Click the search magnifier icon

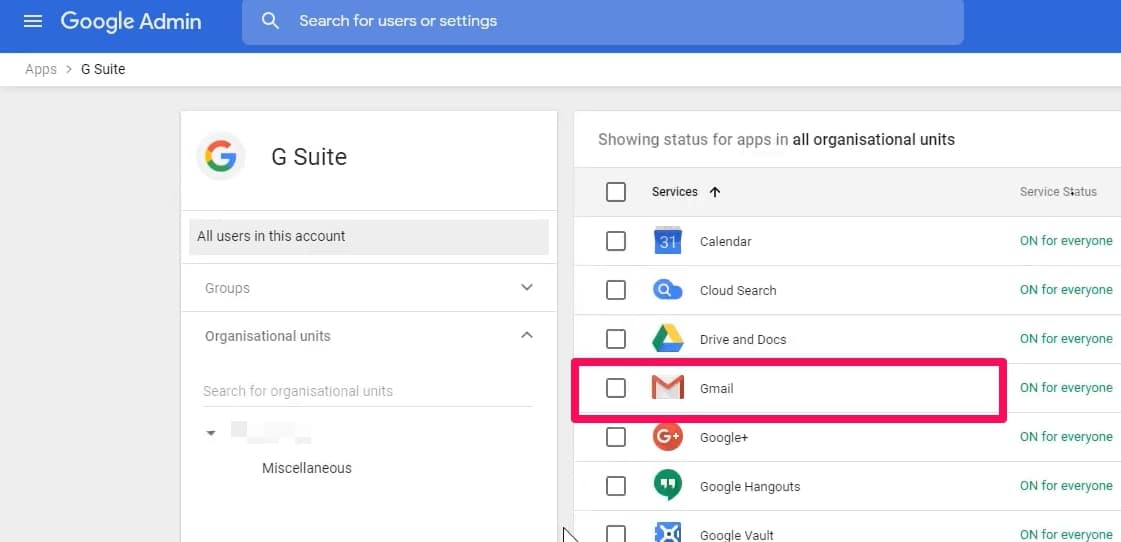(270, 21)
